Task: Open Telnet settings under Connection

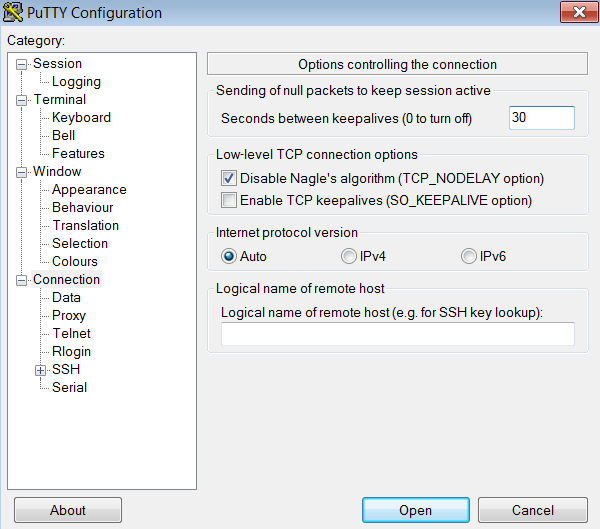Action: 72,333
